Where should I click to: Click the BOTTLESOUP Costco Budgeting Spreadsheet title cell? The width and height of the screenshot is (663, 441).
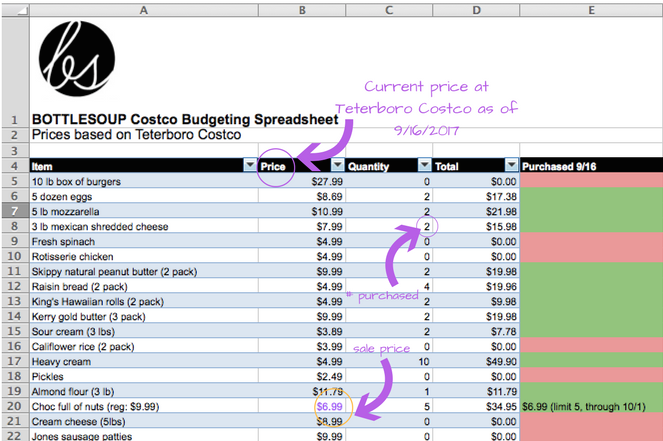(185, 119)
